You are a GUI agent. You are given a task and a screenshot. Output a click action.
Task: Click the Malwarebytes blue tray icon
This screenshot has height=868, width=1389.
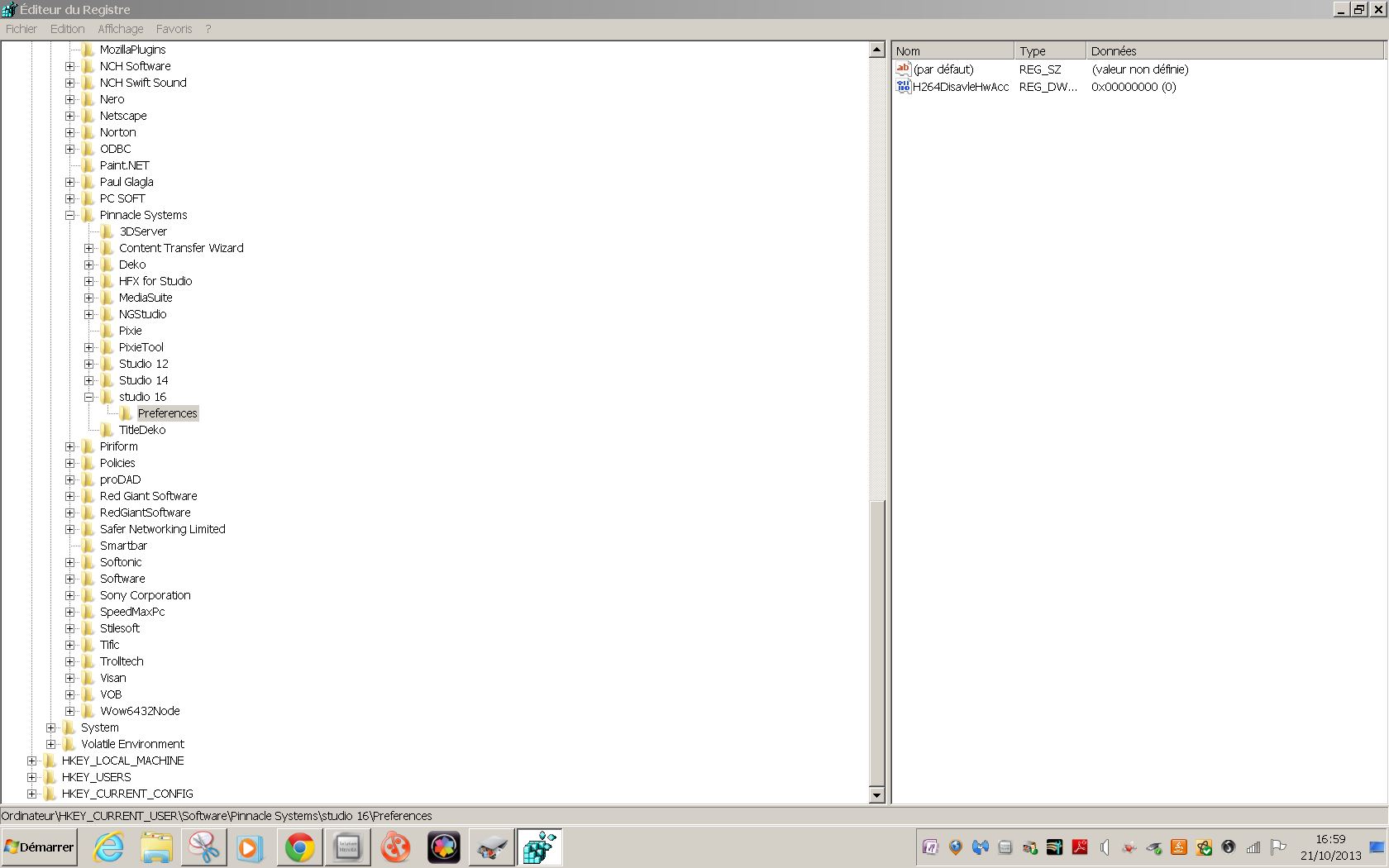pos(981,847)
